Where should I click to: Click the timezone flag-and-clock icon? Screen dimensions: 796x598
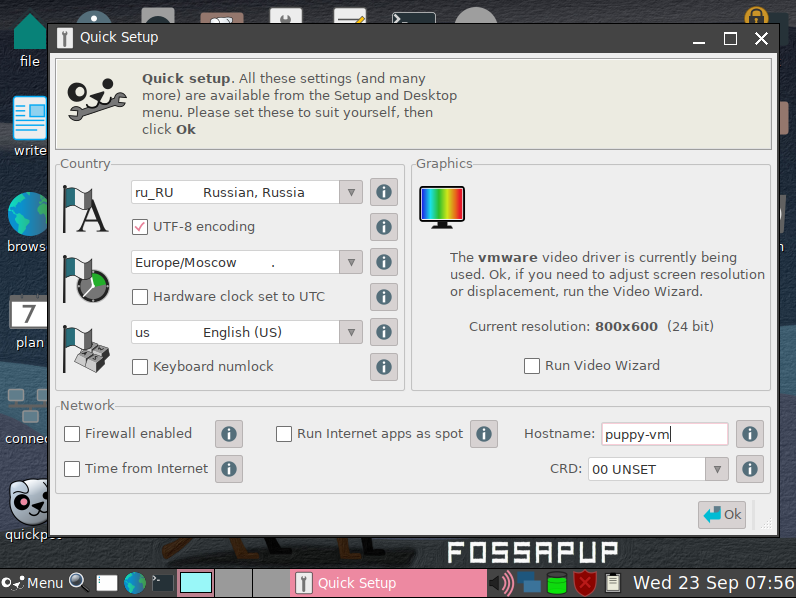coord(85,279)
